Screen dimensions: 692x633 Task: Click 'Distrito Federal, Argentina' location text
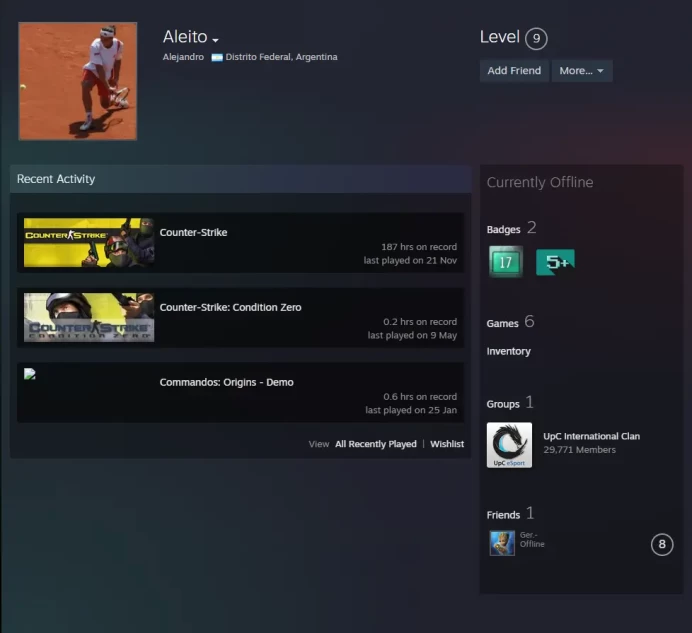tap(281, 57)
